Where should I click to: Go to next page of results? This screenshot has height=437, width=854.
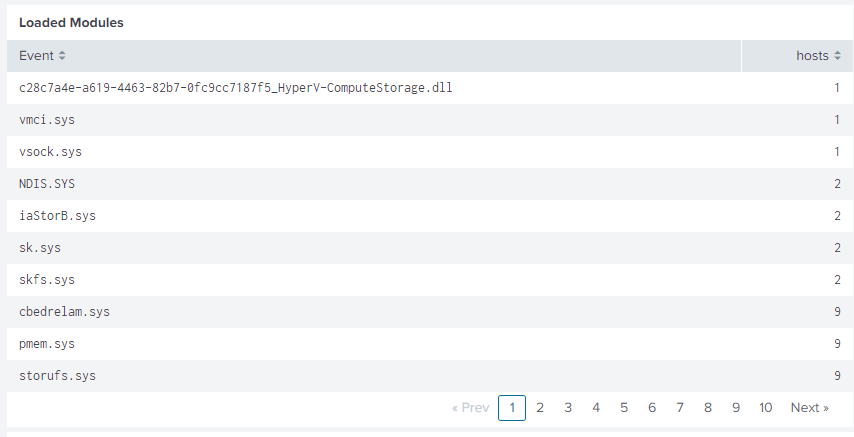click(x=809, y=408)
